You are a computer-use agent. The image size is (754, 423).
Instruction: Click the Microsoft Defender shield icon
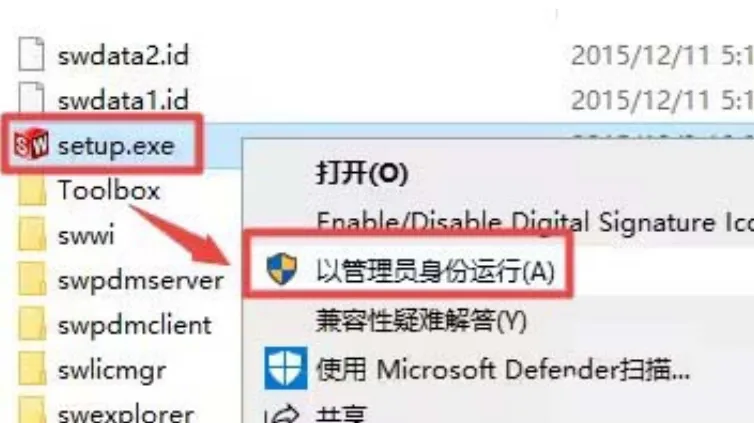coord(286,368)
